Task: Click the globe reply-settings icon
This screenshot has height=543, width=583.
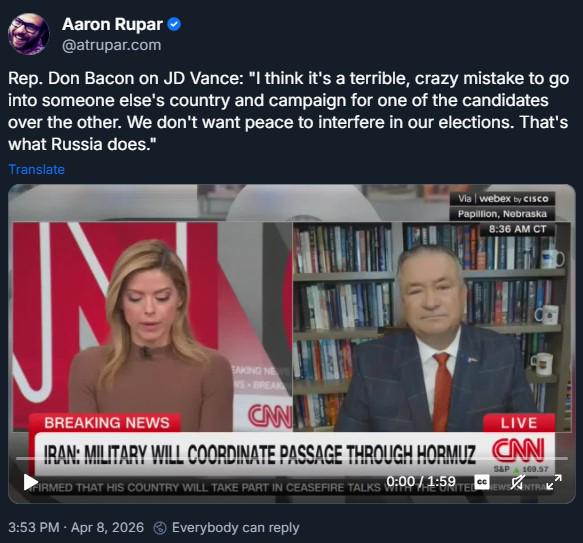Action: [x=160, y=528]
